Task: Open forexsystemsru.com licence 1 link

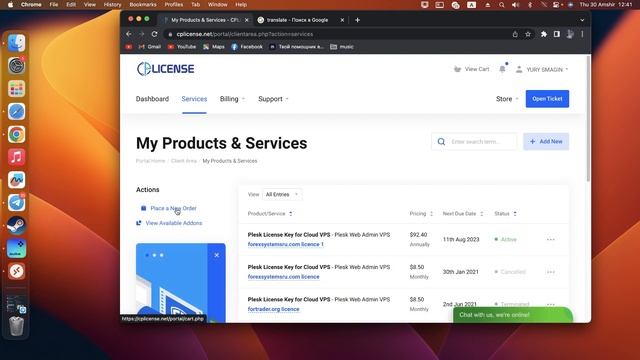Action: (286, 244)
